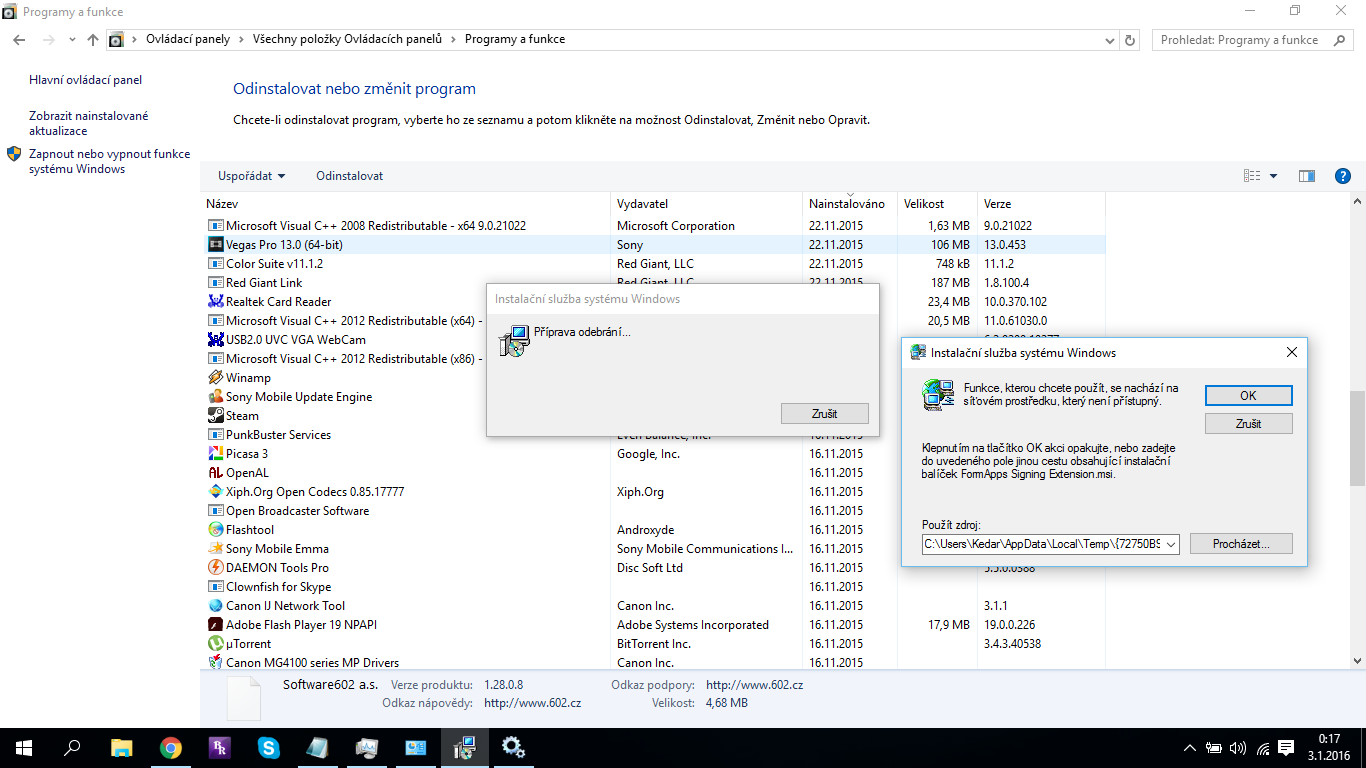Open Zobrazit nainstalované aktualizace link
Image resolution: width=1366 pixels, height=768 pixels.
[88, 123]
